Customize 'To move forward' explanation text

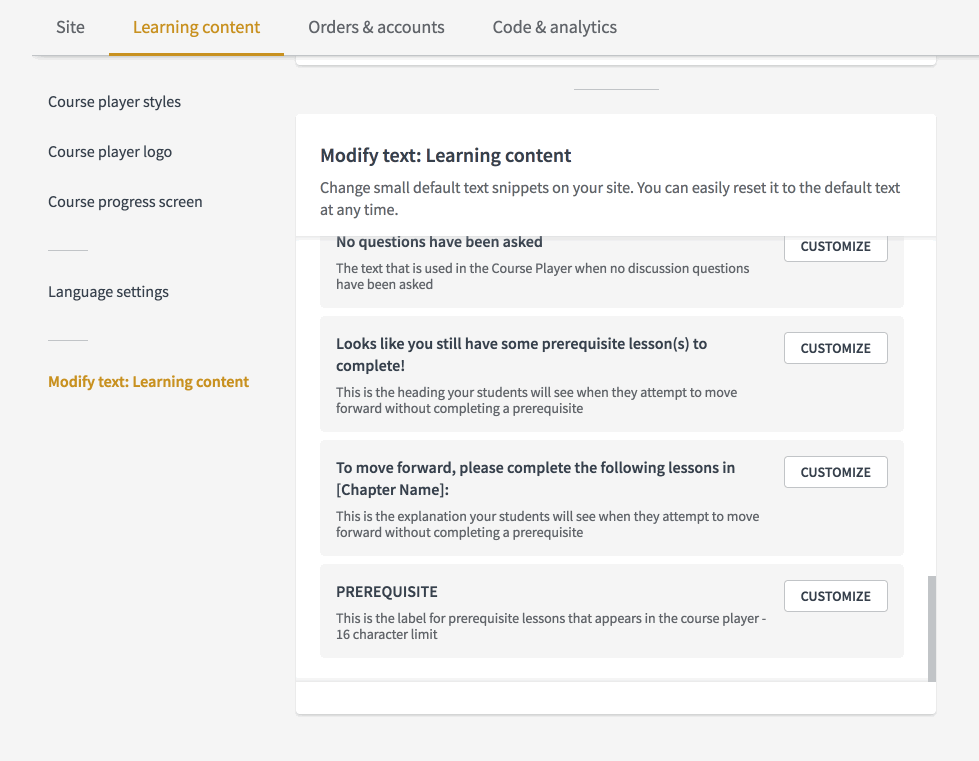tap(835, 472)
